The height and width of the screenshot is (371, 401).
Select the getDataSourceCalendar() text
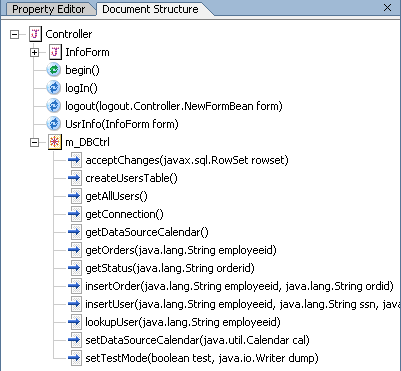pos(147,232)
